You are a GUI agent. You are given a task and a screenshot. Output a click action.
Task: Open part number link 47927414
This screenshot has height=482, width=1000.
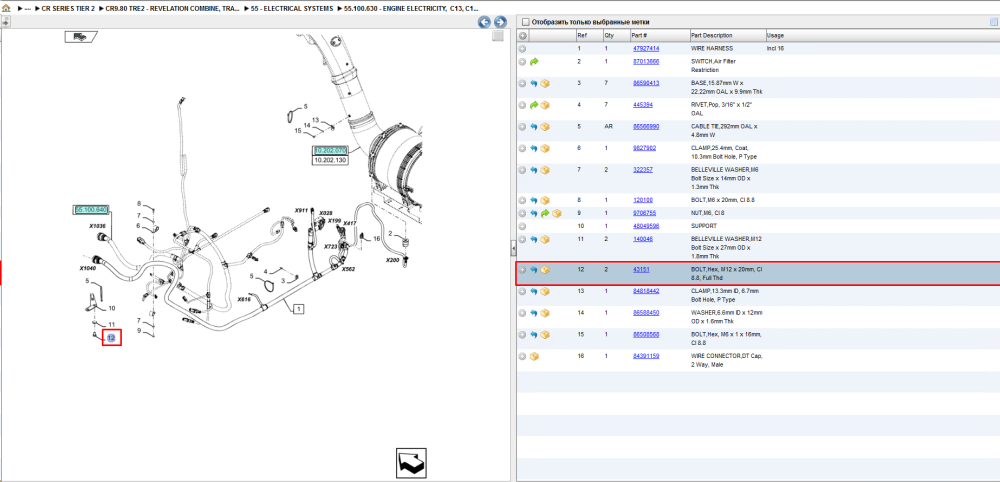(646, 48)
